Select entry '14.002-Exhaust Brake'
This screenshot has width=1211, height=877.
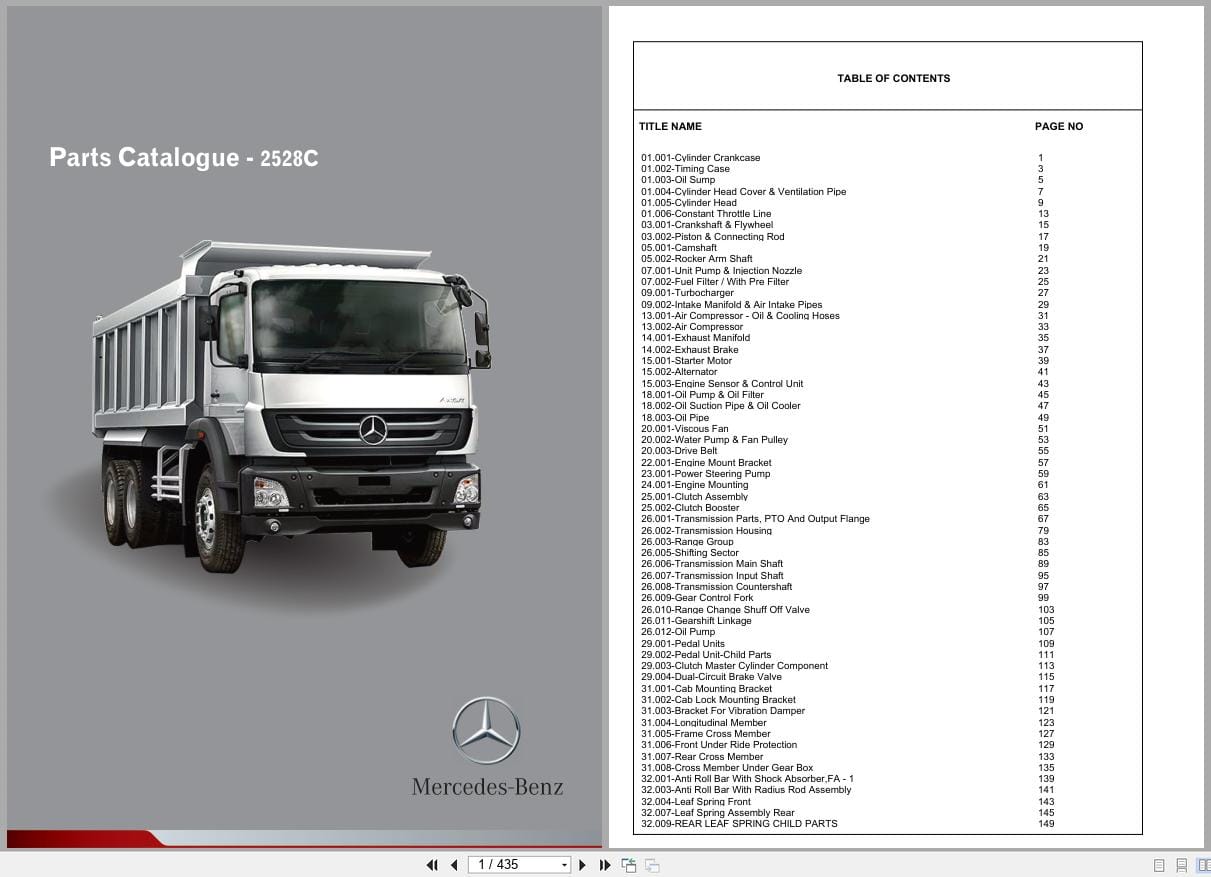[690, 350]
